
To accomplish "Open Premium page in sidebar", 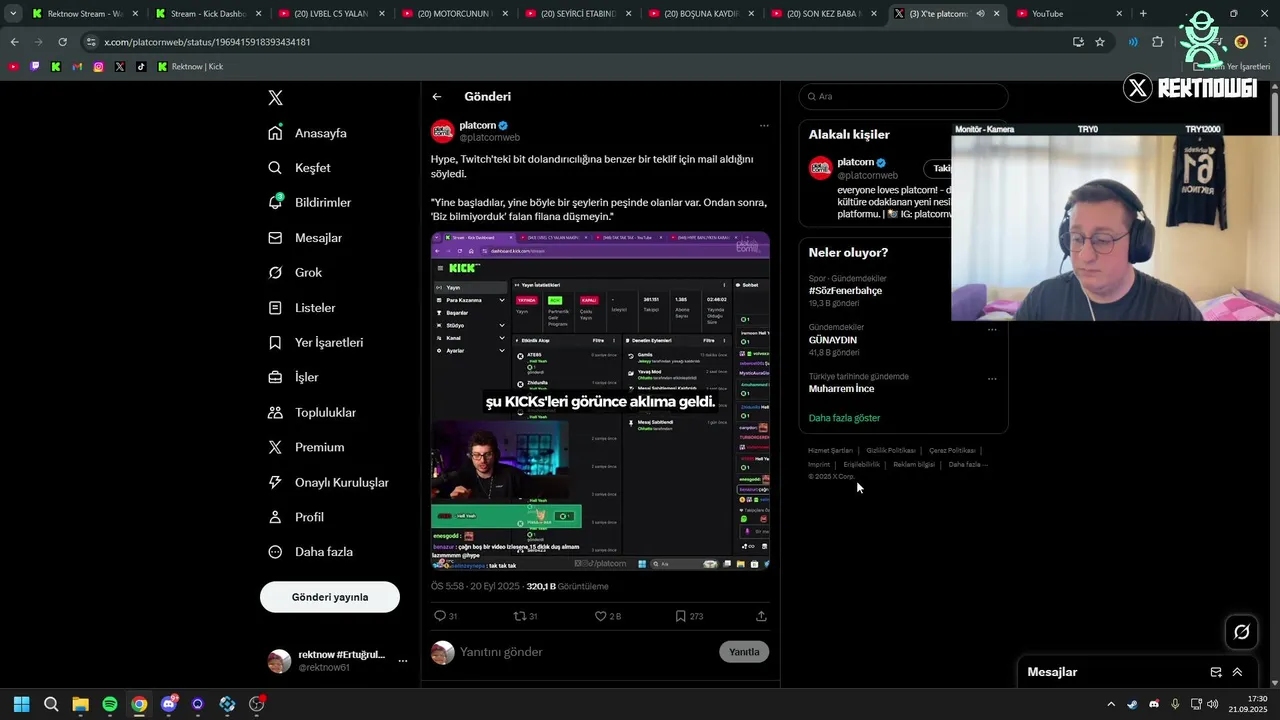I will pos(306,447).
